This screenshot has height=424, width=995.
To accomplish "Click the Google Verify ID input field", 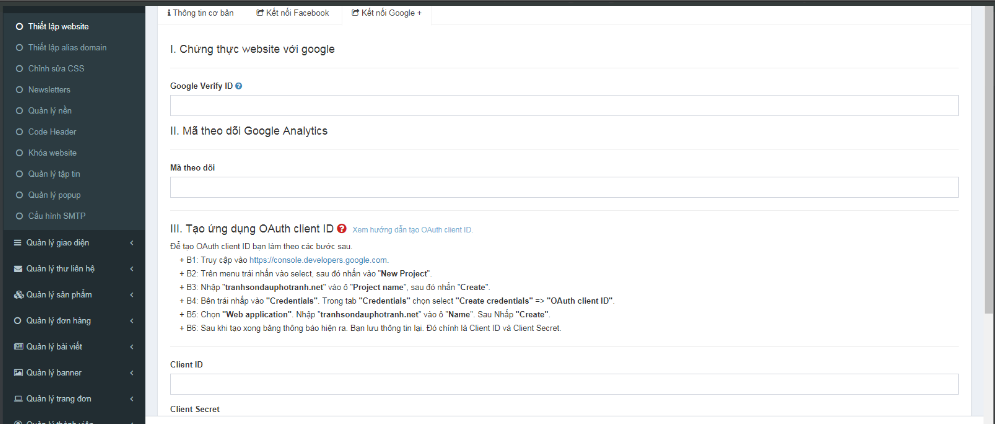I will pyautogui.click(x=563, y=105).
